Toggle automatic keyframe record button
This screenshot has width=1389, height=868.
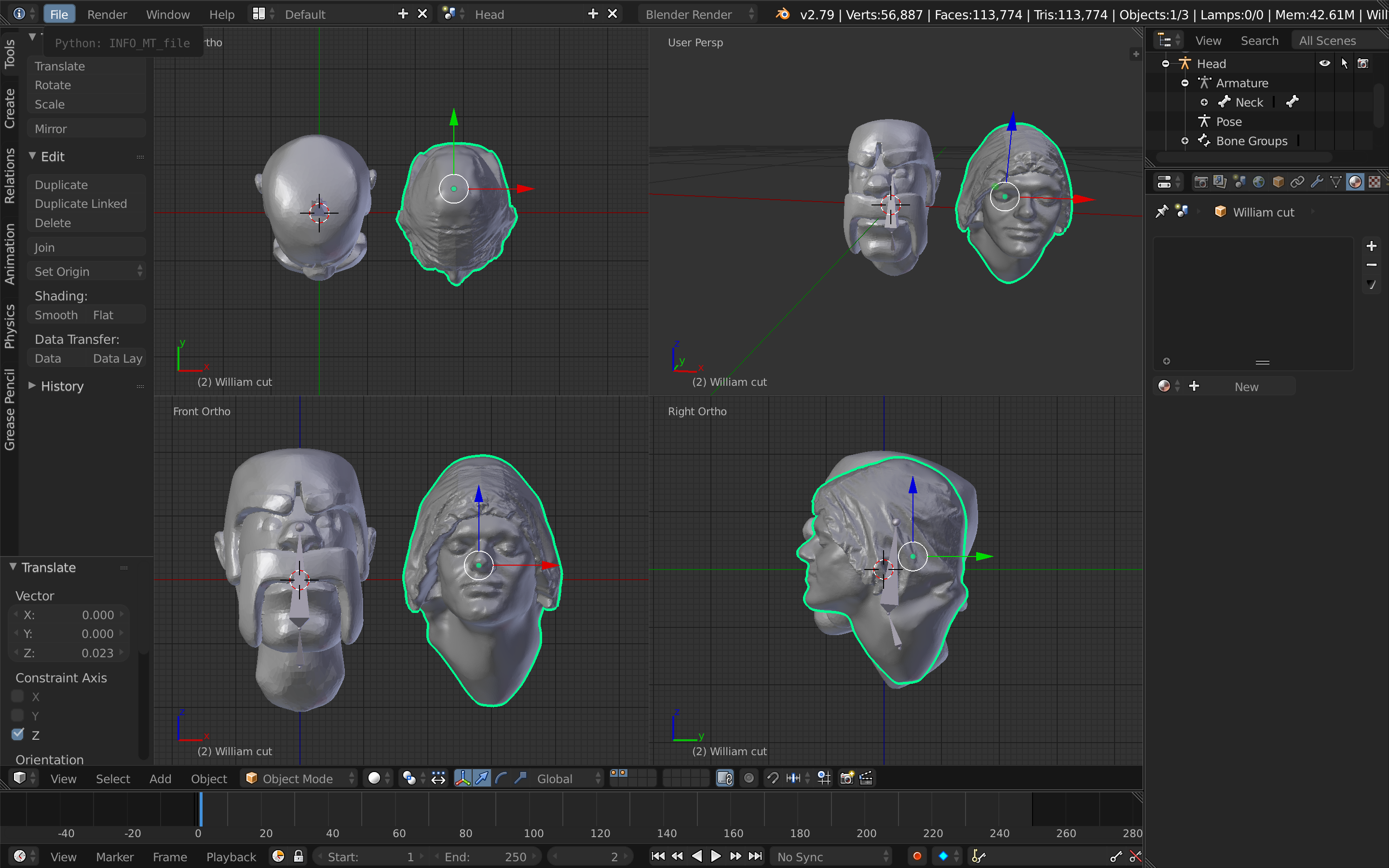pyautogui.click(x=917, y=856)
